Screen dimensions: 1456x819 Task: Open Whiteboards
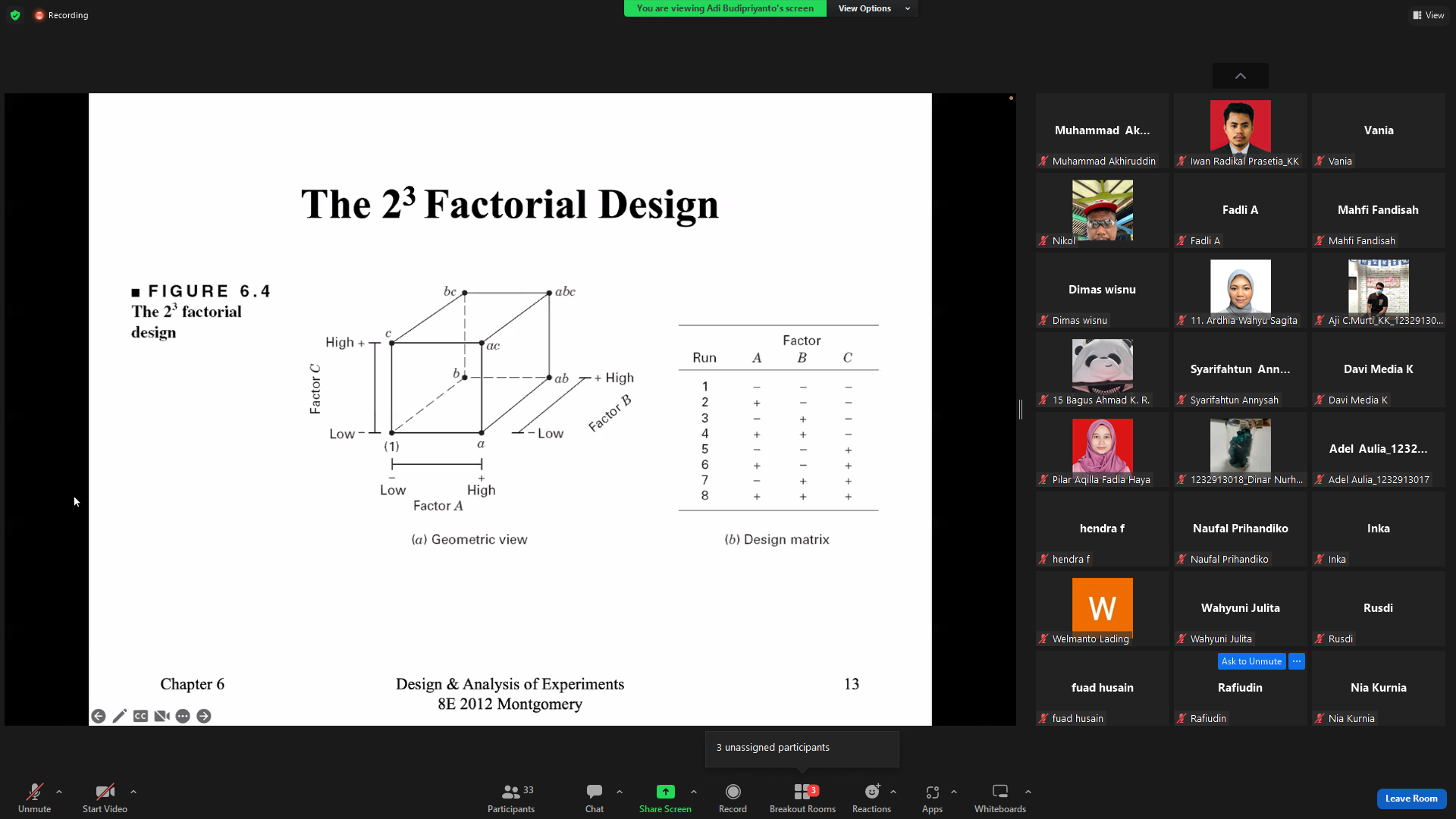pyautogui.click(x=1000, y=798)
